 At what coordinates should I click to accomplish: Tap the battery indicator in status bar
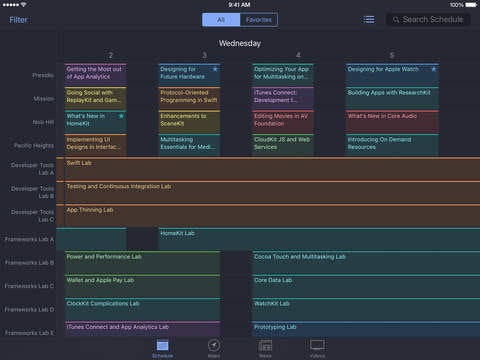[x=471, y=5]
